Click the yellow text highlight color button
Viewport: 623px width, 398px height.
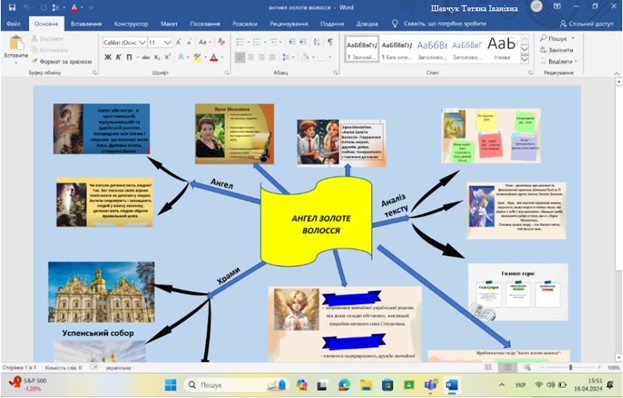[x=197, y=58]
